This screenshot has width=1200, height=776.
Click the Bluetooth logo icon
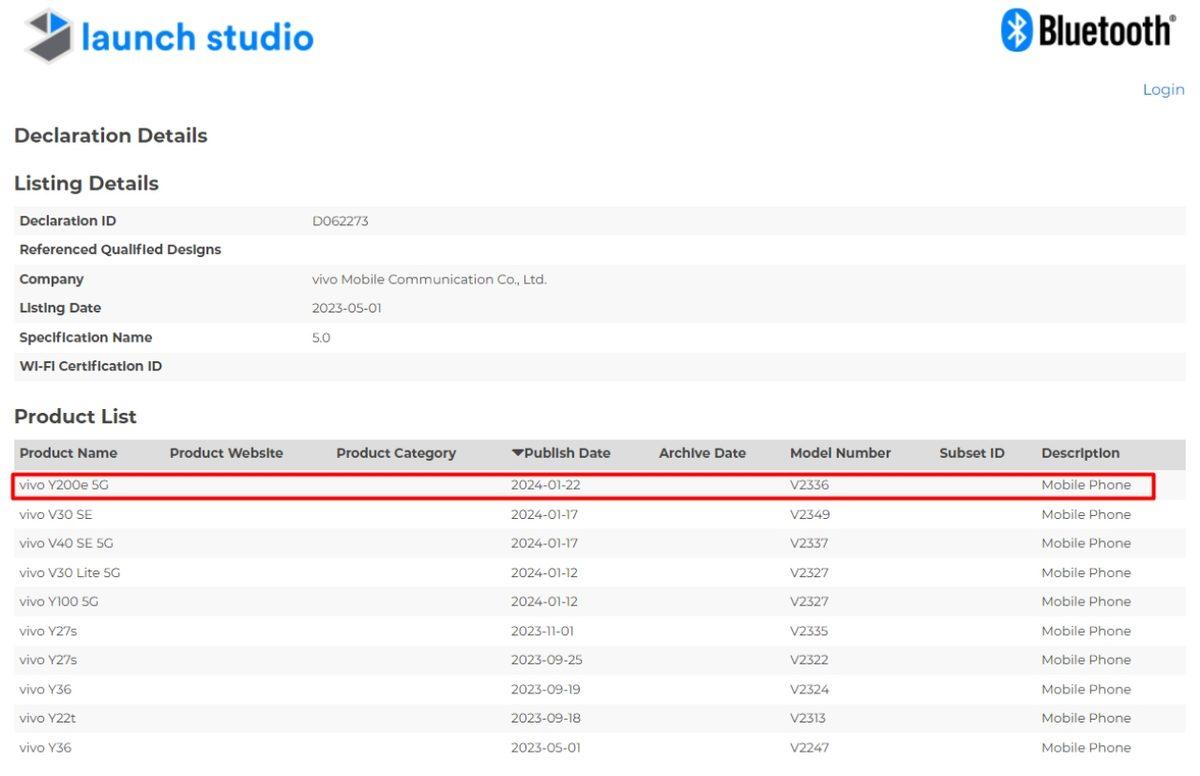(1016, 30)
